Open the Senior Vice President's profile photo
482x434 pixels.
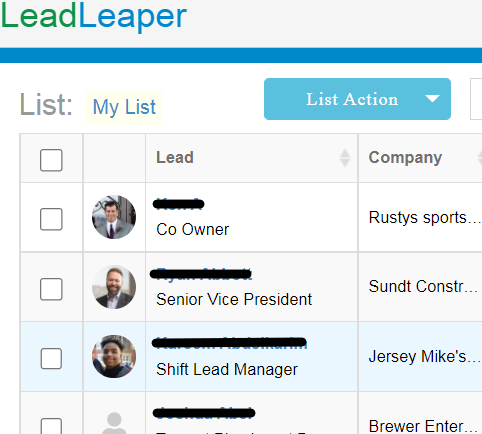click(114, 287)
